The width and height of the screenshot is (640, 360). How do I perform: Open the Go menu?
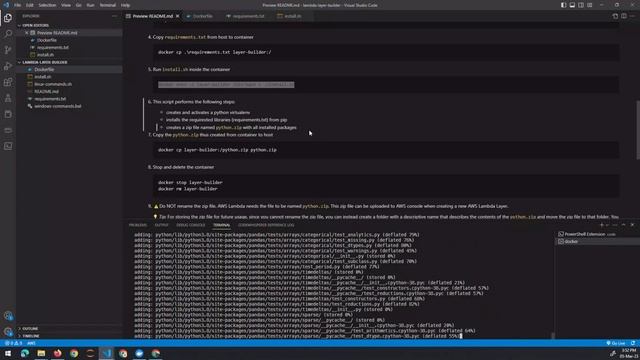pos(79,5)
